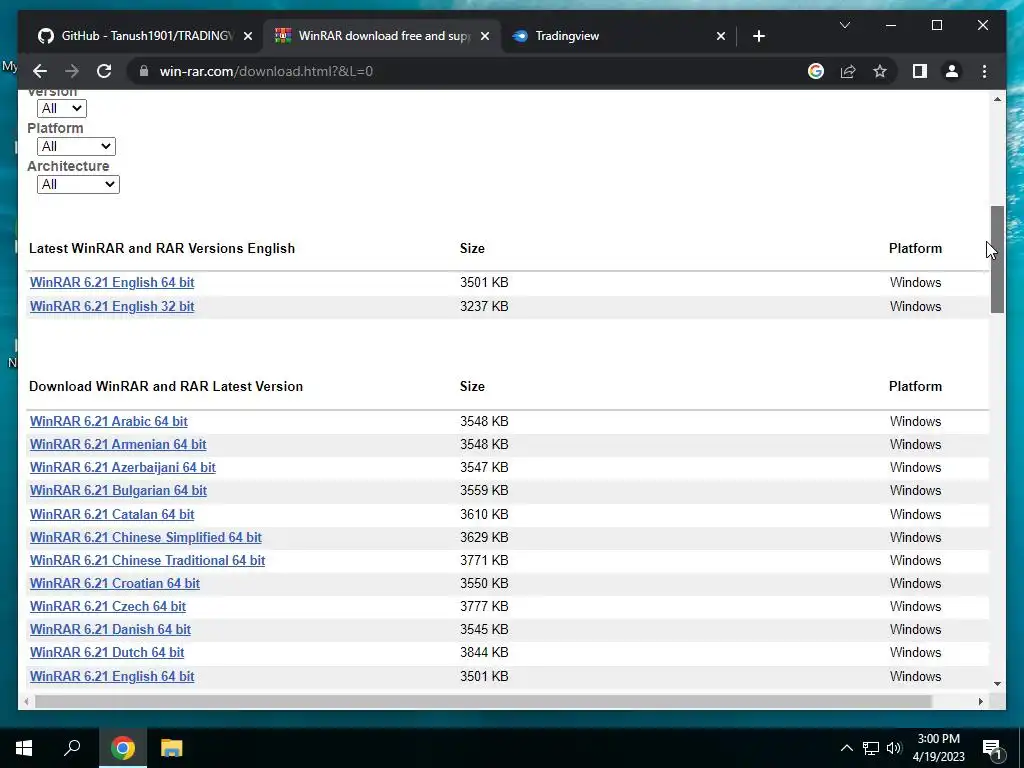
Task: Download WinRAR 6.21 Arabic 64 bit
Action: click(108, 421)
